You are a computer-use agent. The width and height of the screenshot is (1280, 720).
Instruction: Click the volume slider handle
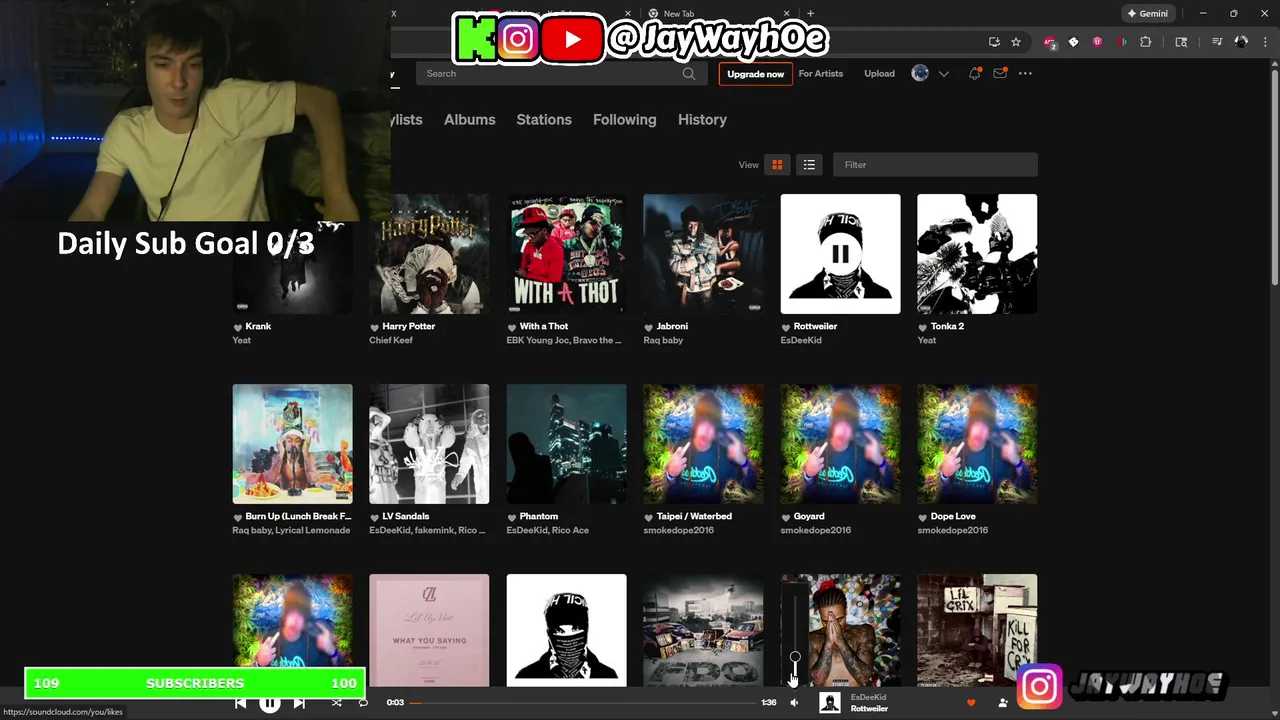(x=795, y=658)
